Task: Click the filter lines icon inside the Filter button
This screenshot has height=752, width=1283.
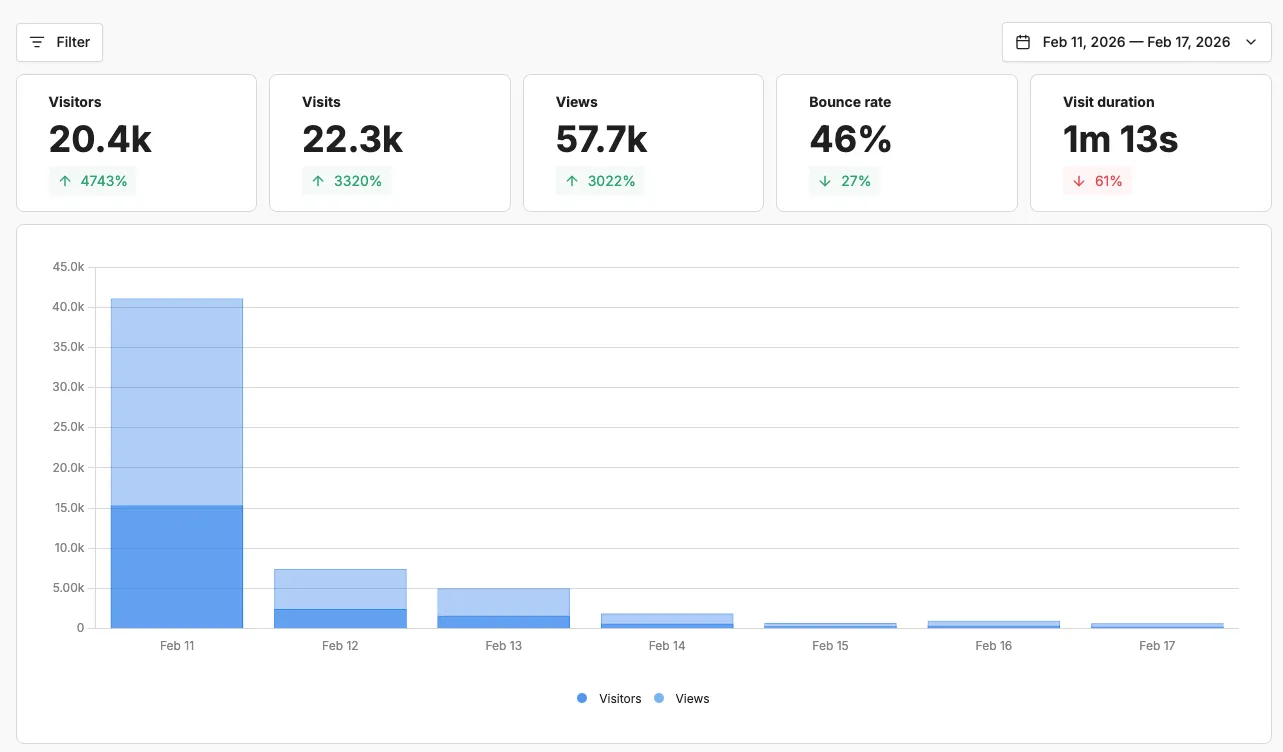Action: (37, 42)
